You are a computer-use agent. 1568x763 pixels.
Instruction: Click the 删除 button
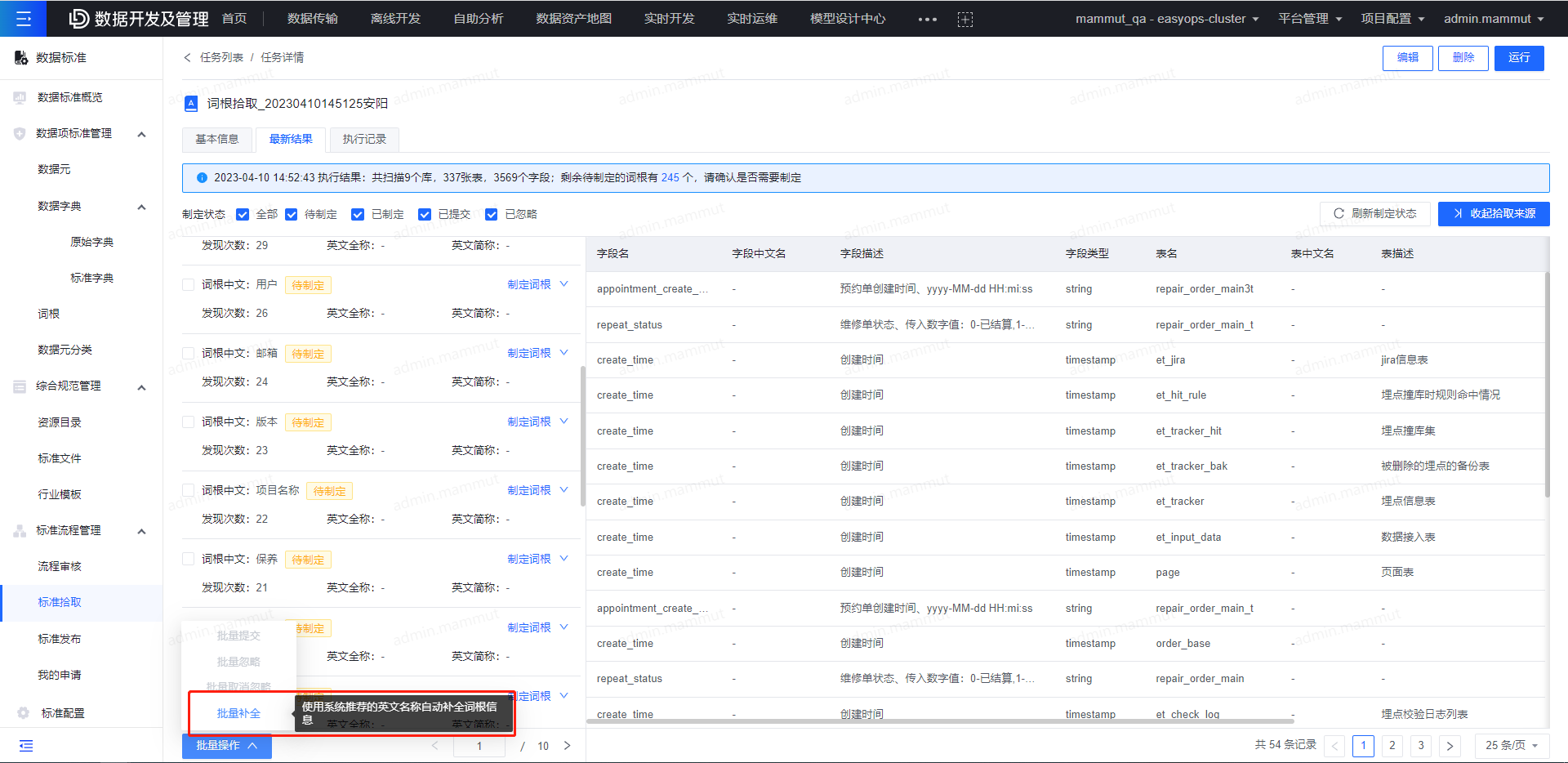click(1463, 58)
